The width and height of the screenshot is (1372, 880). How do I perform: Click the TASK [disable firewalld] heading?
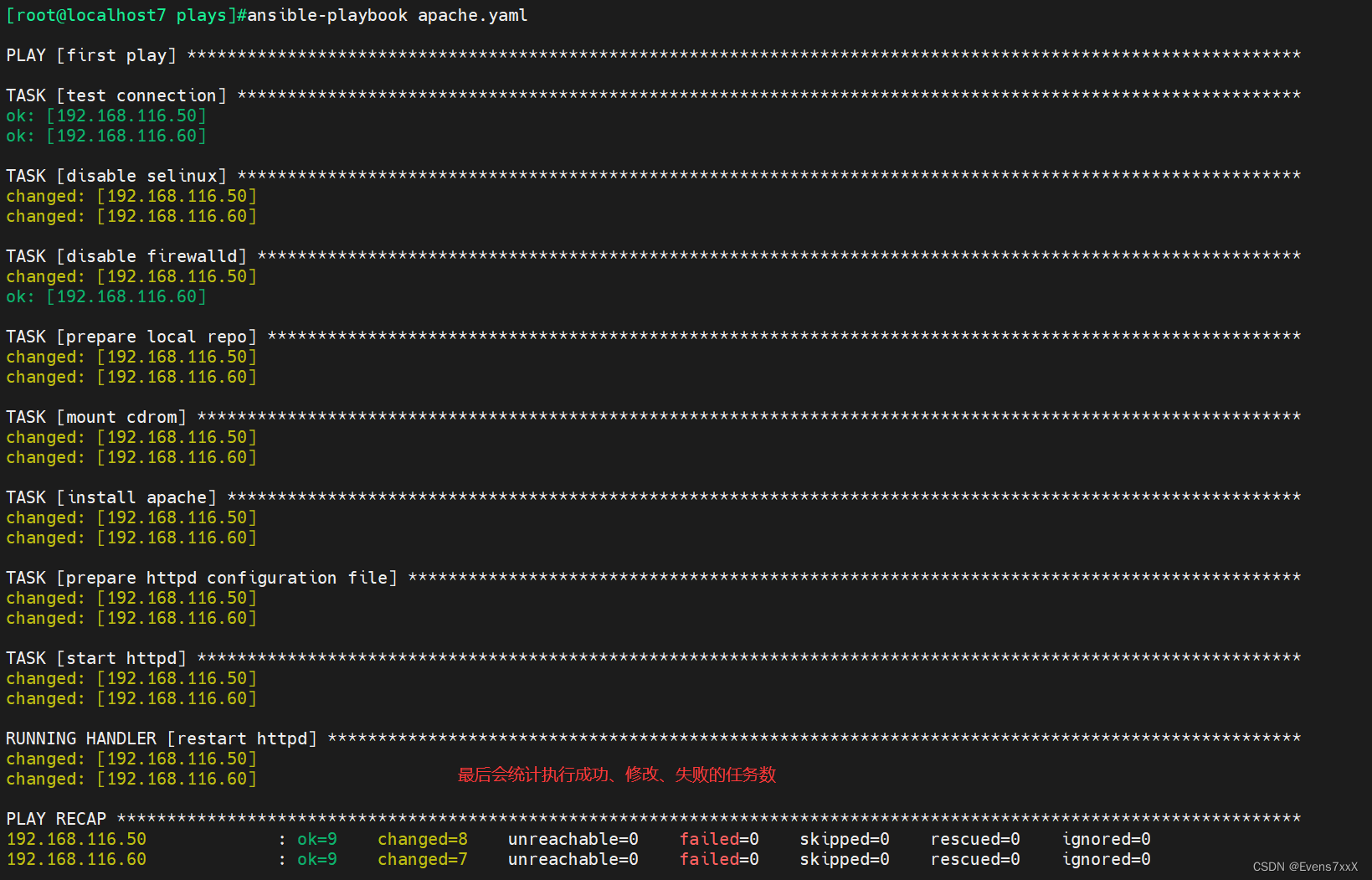click(126, 256)
